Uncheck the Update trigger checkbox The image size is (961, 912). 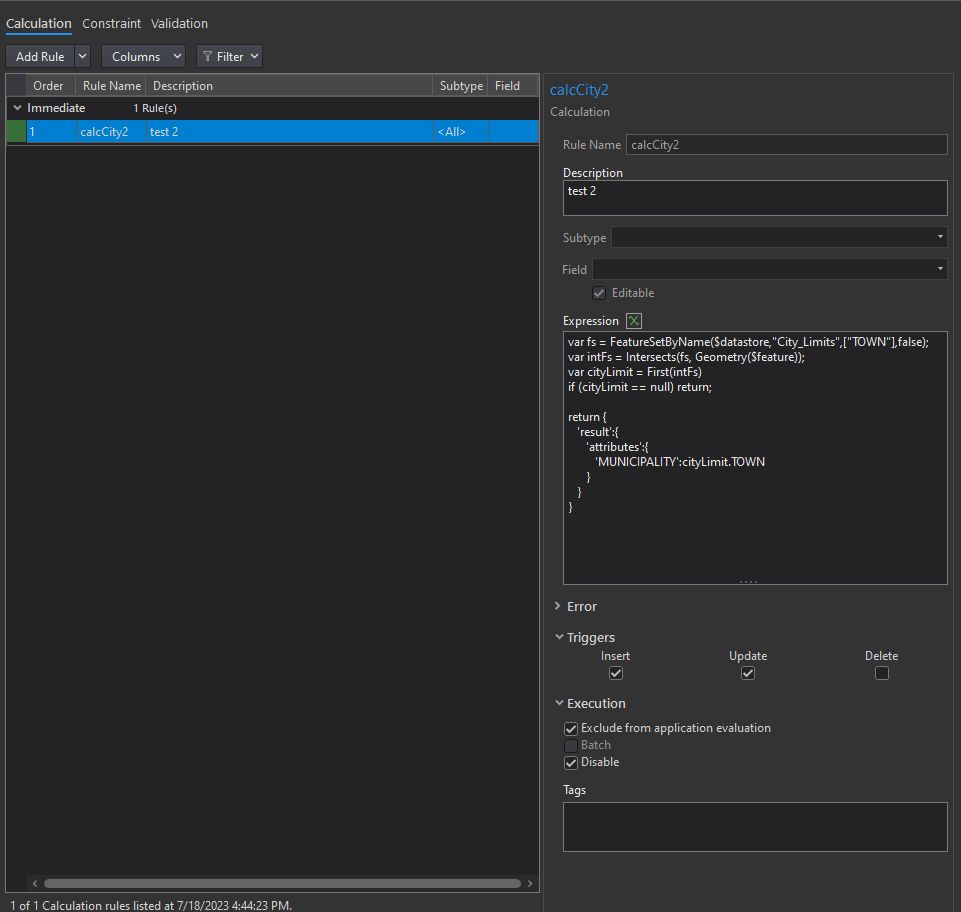point(748,673)
